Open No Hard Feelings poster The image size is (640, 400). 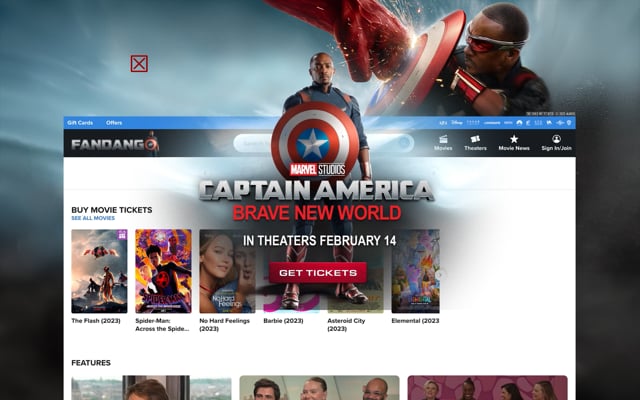click(x=227, y=271)
